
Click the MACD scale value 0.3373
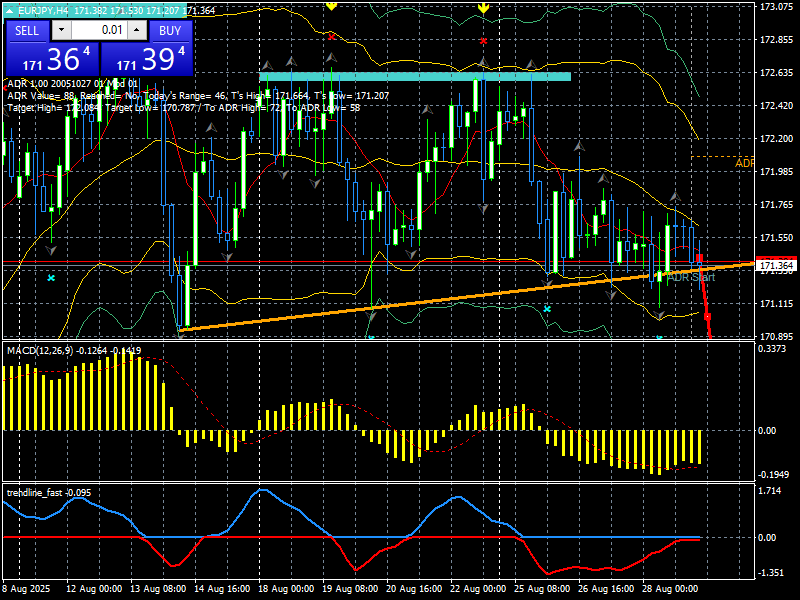click(x=773, y=349)
